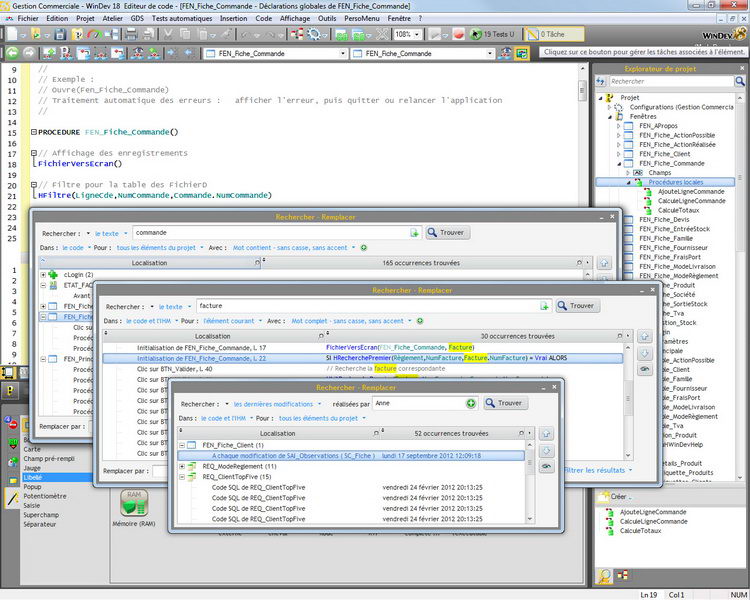Select 'Procédures locales' in project explorer
The width and height of the screenshot is (750, 600).
pos(675,182)
